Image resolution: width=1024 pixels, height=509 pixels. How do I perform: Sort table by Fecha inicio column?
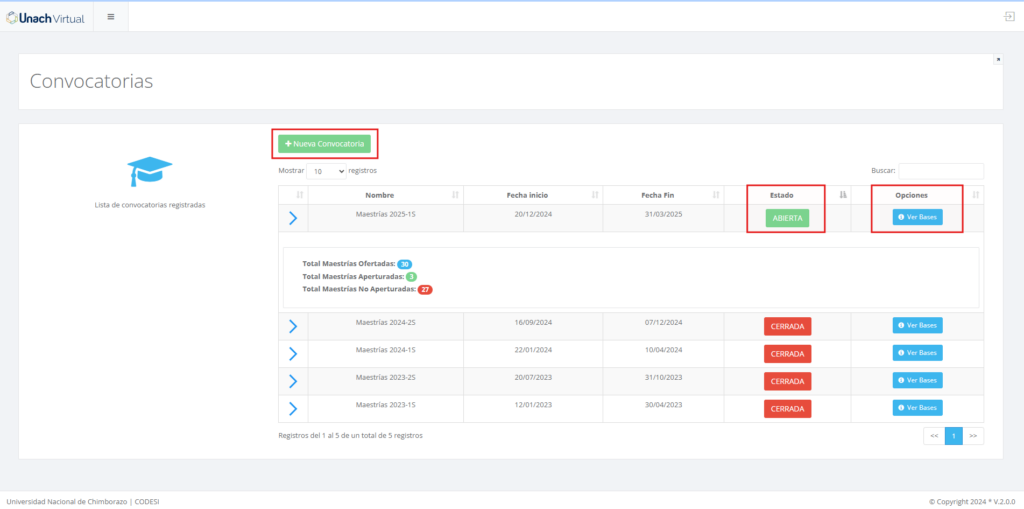[531, 194]
